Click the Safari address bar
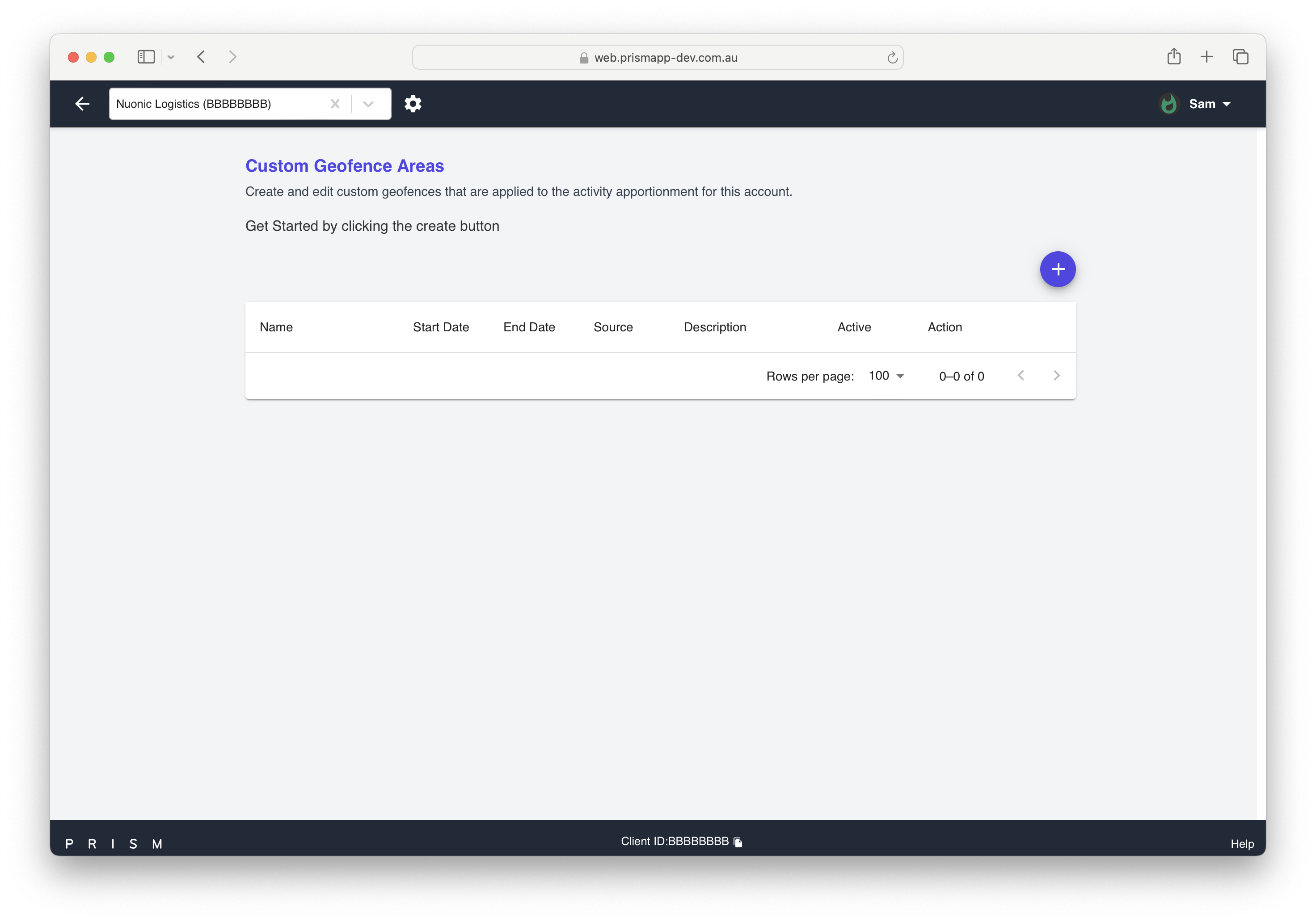1316x922 pixels. [658, 57]
